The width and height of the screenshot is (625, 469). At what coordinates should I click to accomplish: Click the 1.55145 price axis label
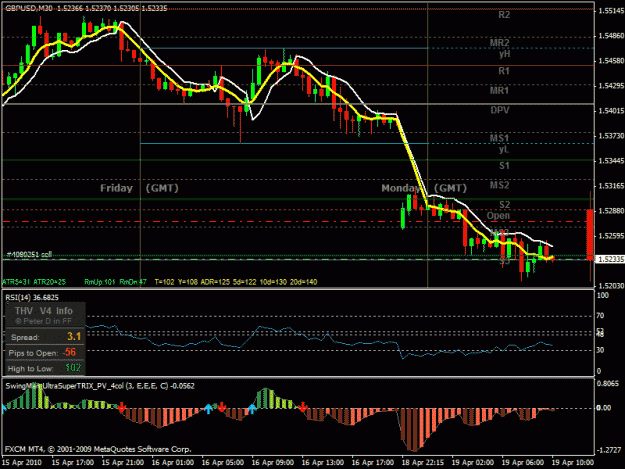(x=611, y=11)
